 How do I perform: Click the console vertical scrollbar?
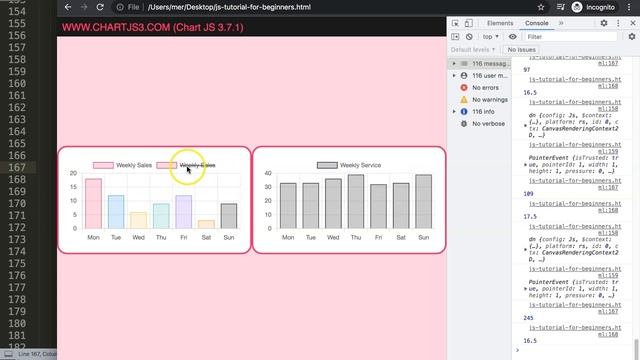[x=637, y=349]
